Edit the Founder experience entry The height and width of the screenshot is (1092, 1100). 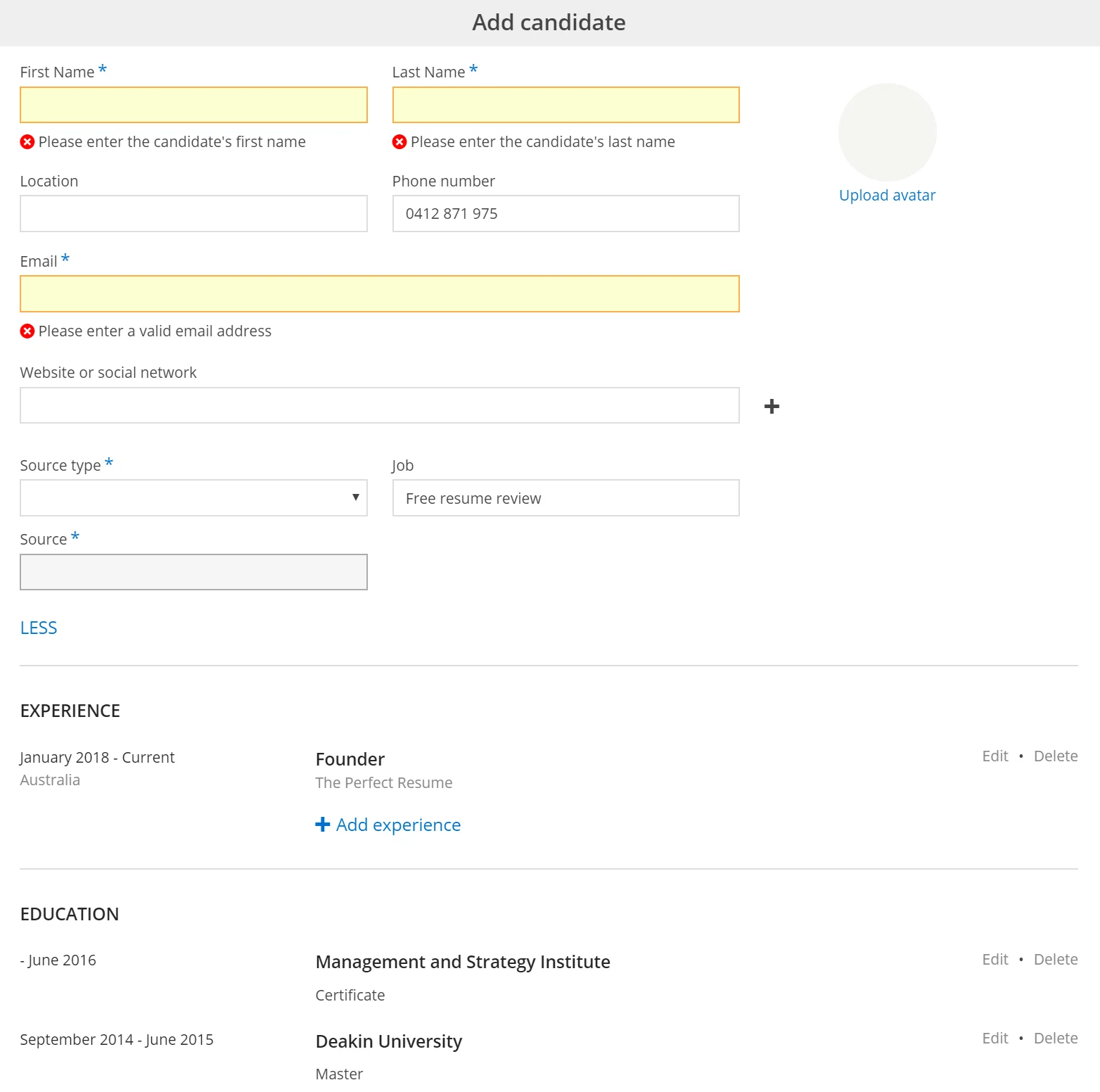995,756
